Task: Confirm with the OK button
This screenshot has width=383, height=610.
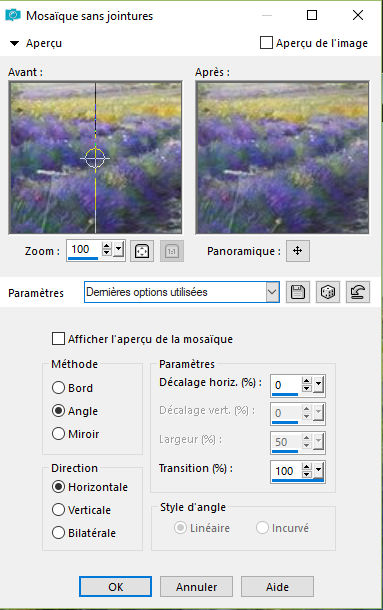Action: pos(116,586)
